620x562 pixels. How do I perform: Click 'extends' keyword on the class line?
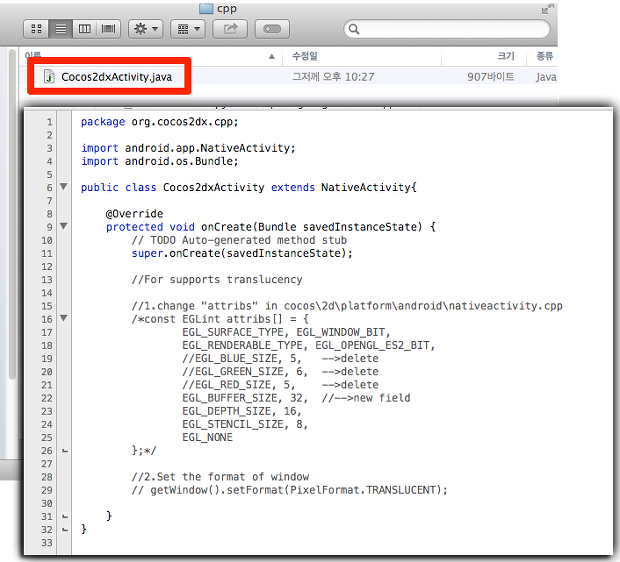pyautogui.click(x=293, y=187)
